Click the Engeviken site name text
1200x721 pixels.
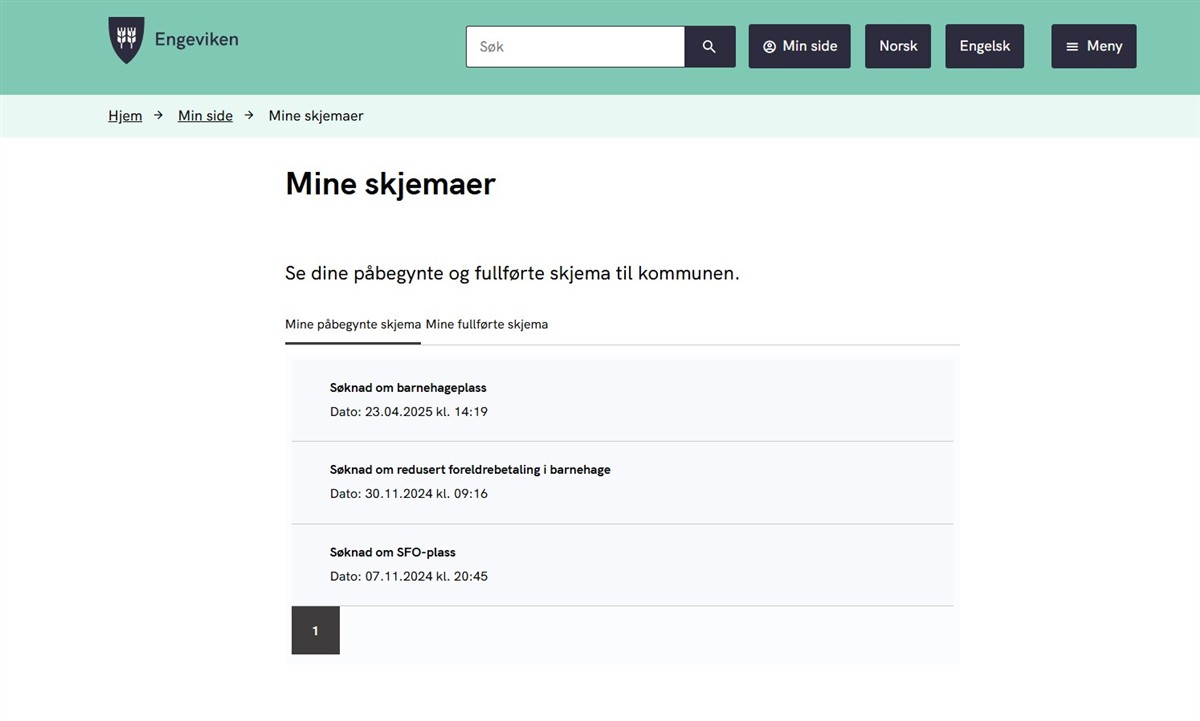click(196, 40)
